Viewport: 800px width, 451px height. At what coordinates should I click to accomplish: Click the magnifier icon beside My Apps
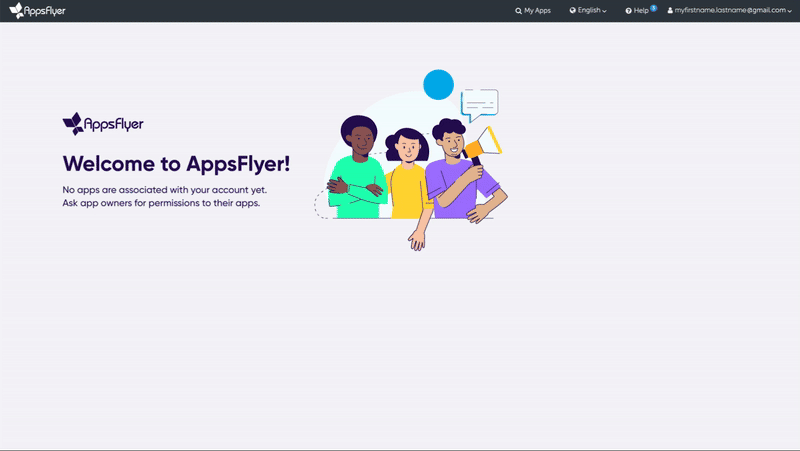coord(518,10)
